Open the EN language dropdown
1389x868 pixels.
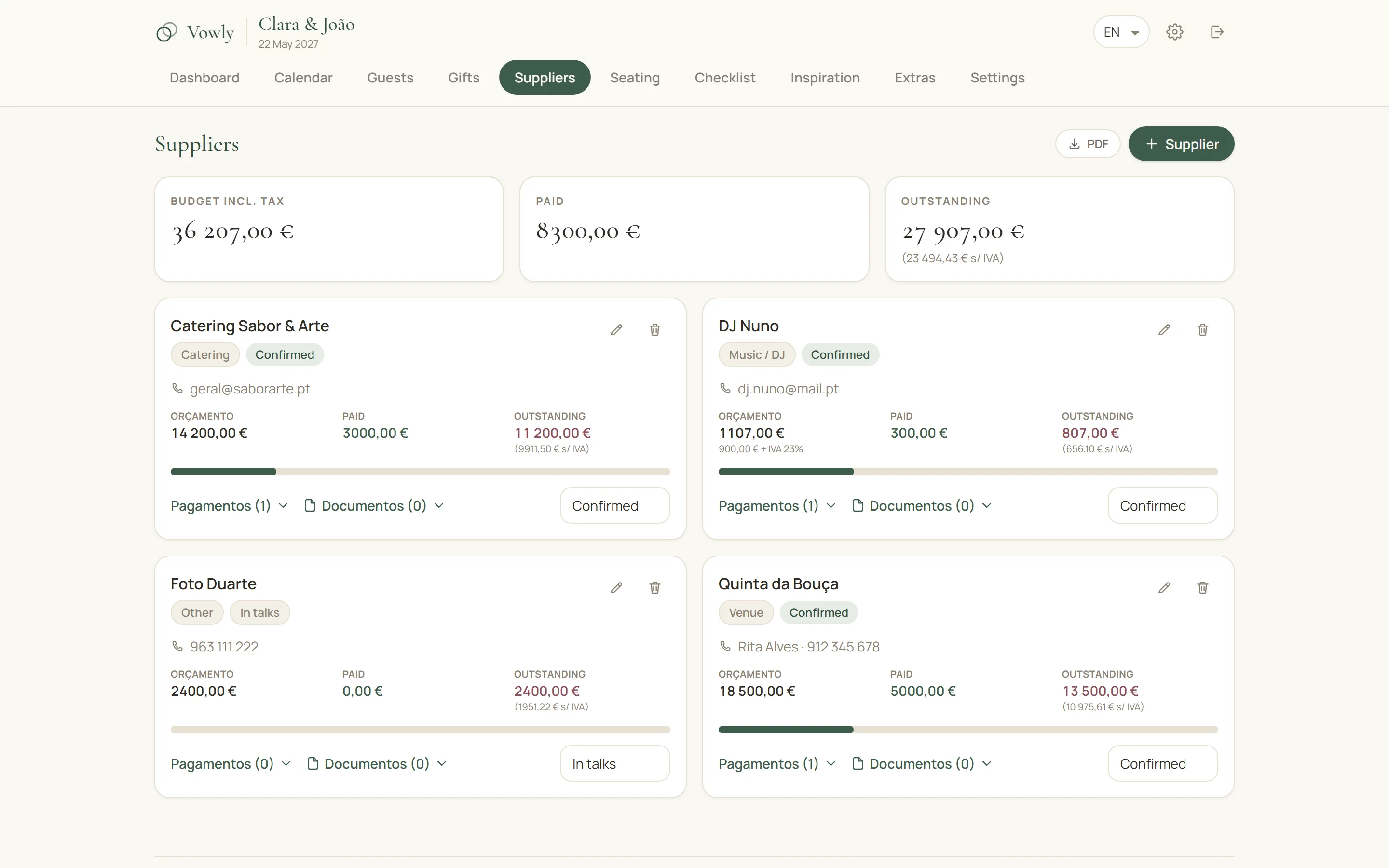click(1121, 32)
